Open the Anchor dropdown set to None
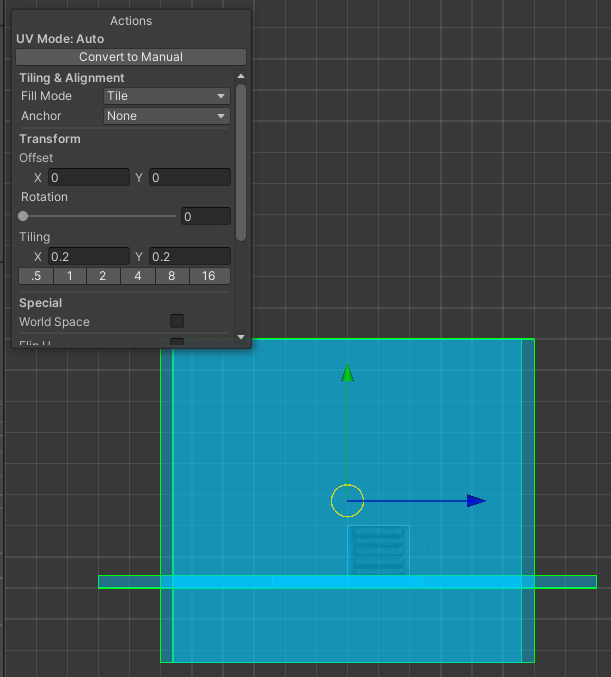Image resolution: width=611 pixels, height=677 pixels. [x=167, y=116]
